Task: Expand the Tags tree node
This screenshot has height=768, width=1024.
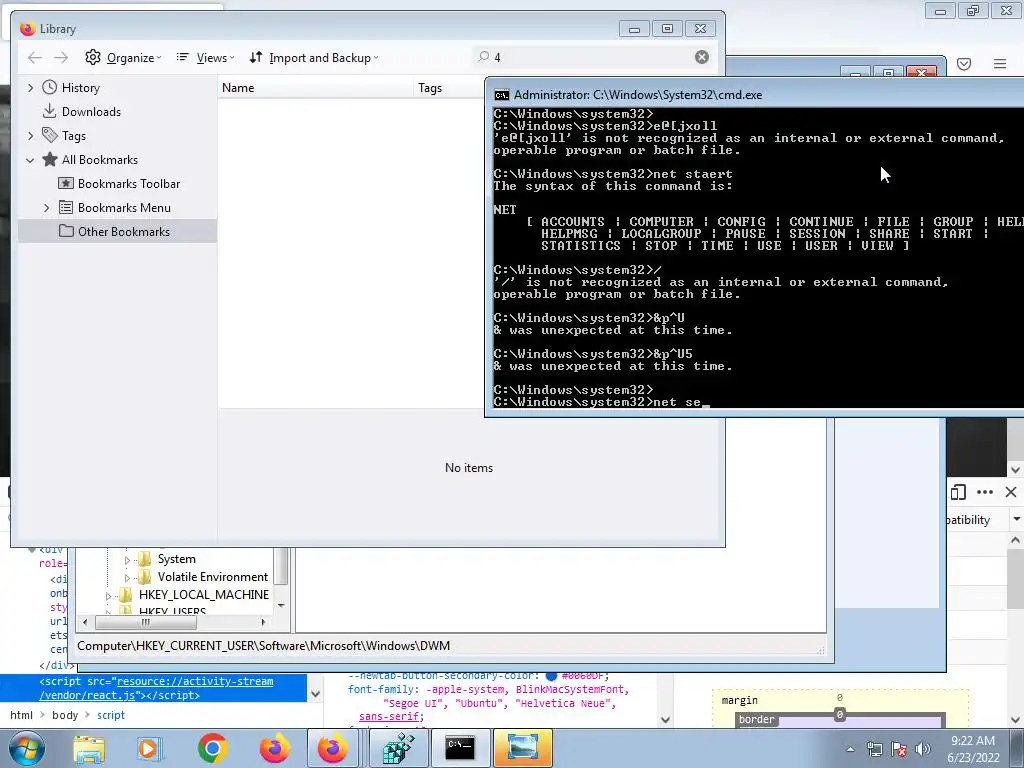Action: tap(30, 136)
